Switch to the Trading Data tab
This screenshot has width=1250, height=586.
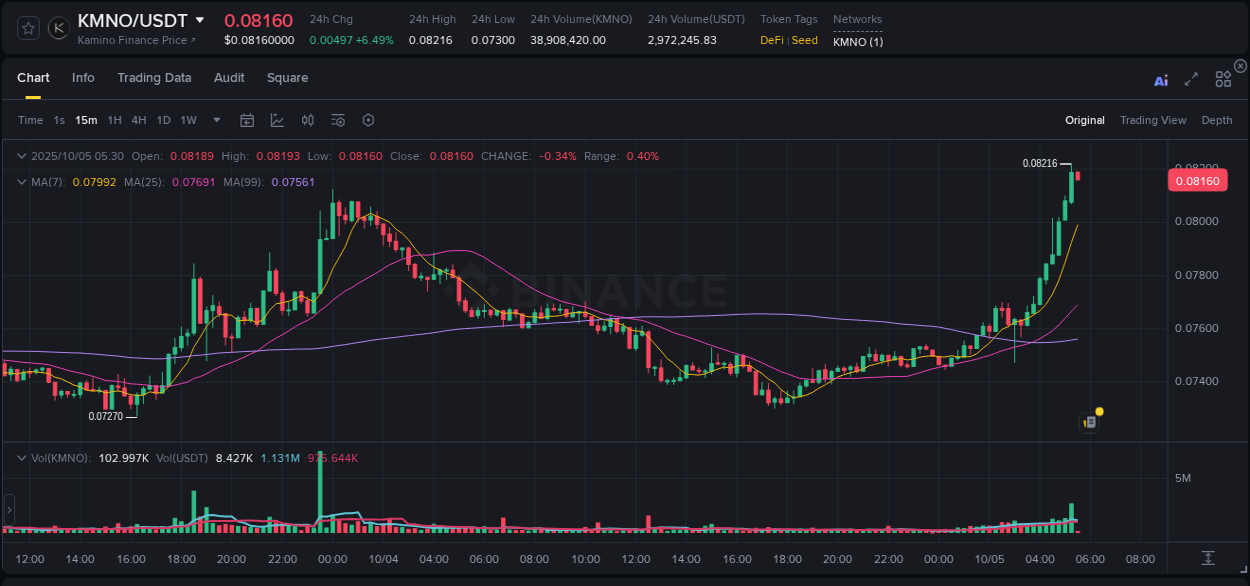155,78
